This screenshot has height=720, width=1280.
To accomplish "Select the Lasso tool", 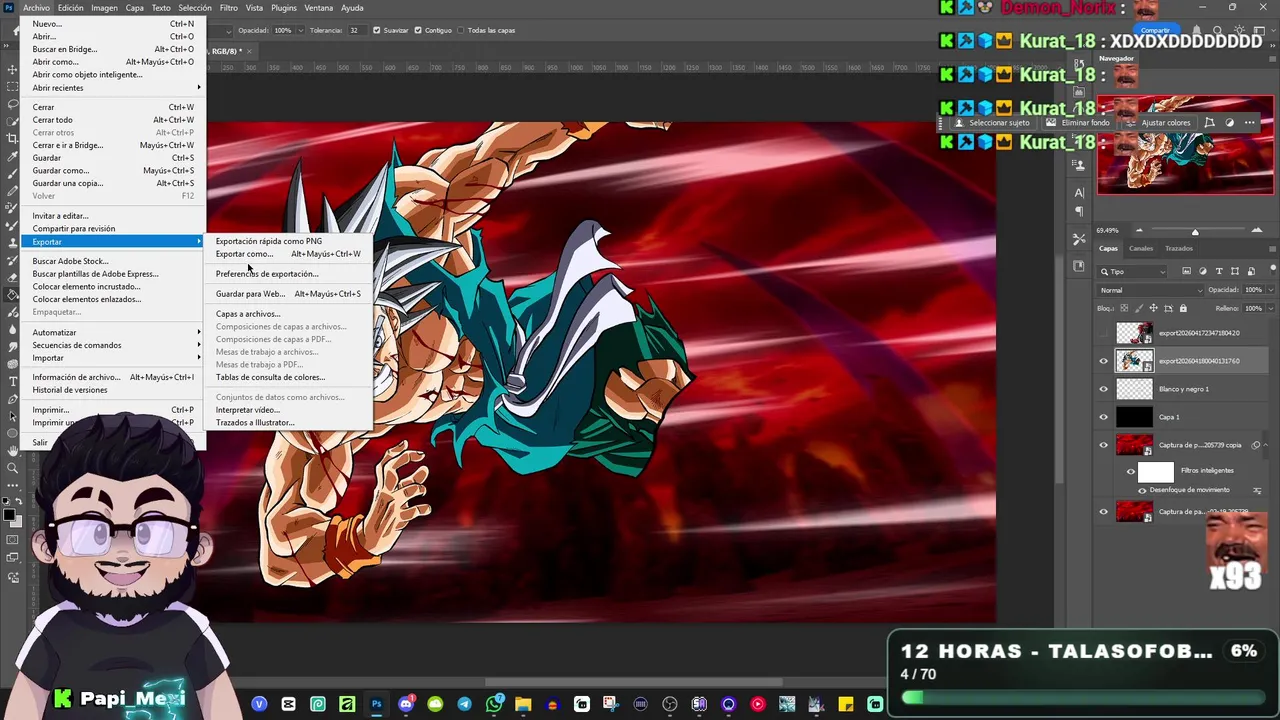I will pyautogui.click(x=12, y=104).
